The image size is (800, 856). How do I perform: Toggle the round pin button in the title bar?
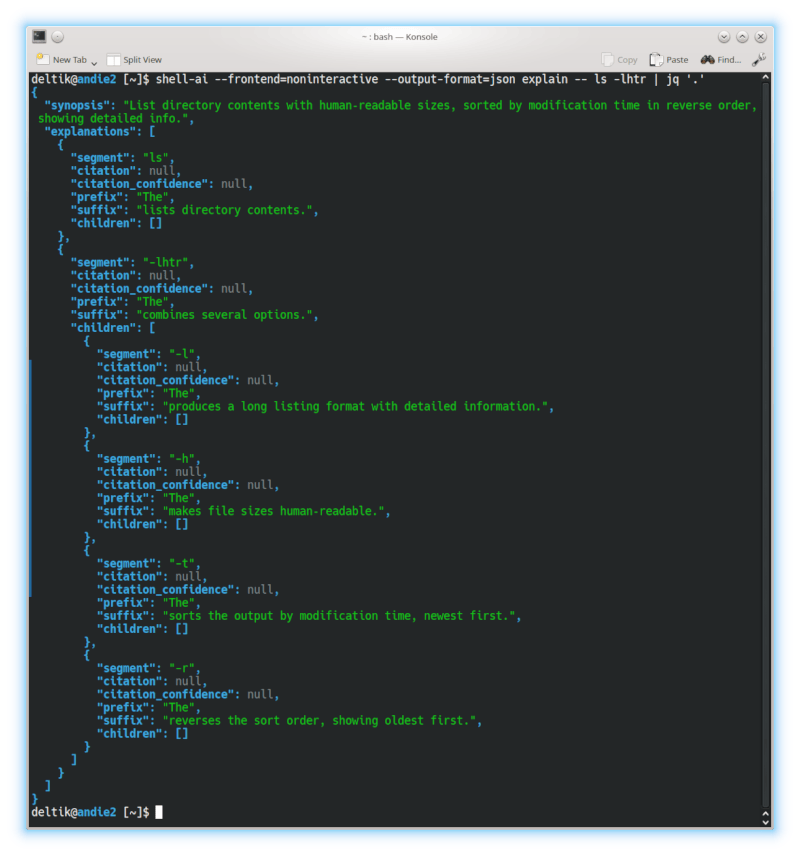pyautogui.click(x=56, y=37)
